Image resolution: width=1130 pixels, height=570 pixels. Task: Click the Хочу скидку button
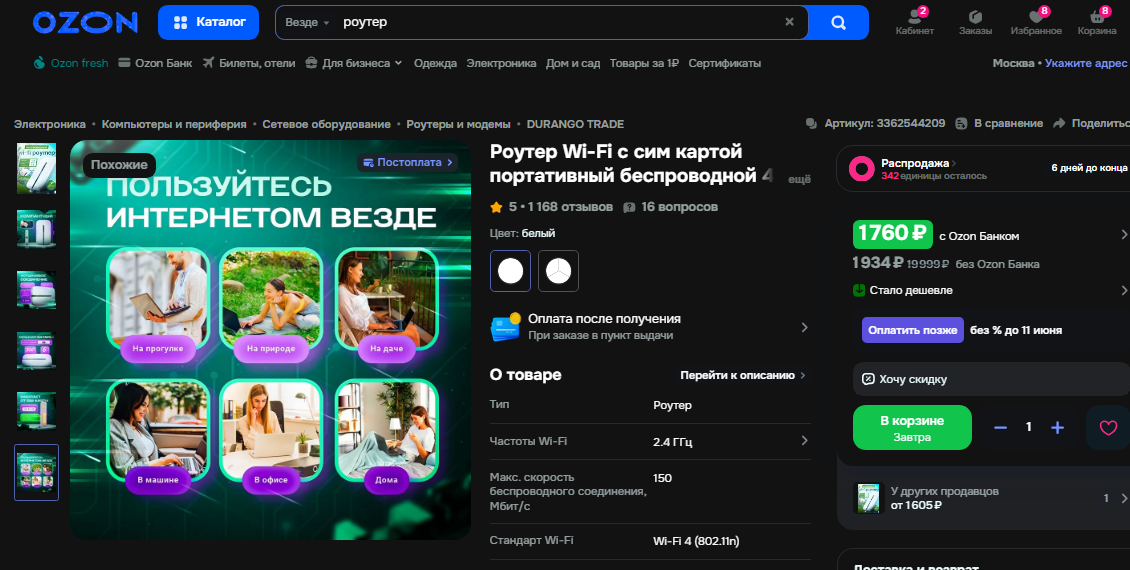(991, 379)
